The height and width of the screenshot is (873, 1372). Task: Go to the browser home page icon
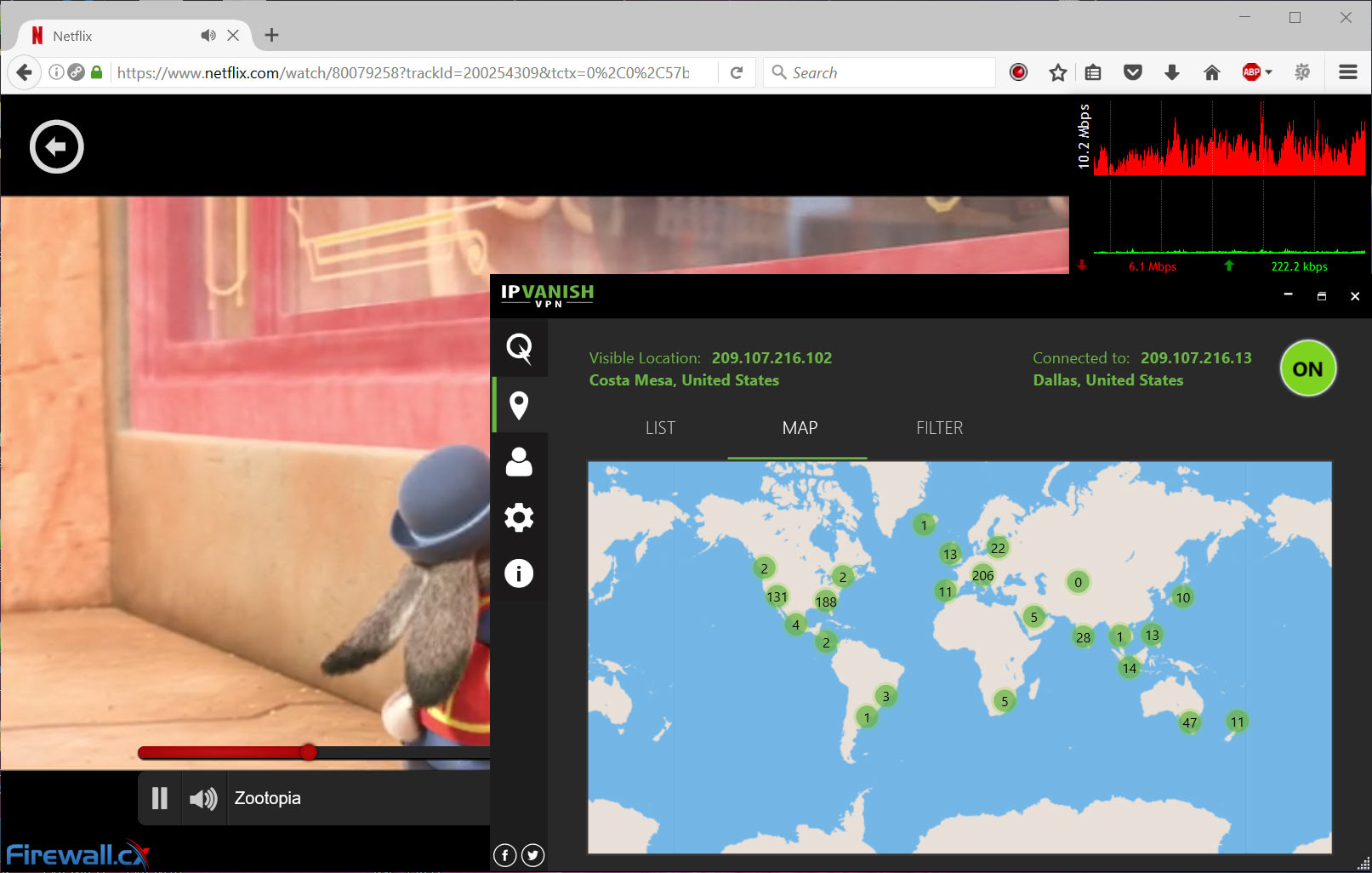tap(1212, 72)
